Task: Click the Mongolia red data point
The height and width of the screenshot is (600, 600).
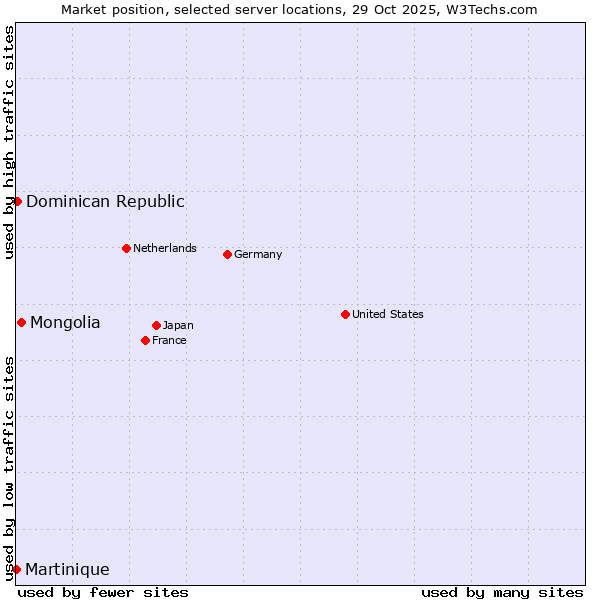Action: point(21,322)
